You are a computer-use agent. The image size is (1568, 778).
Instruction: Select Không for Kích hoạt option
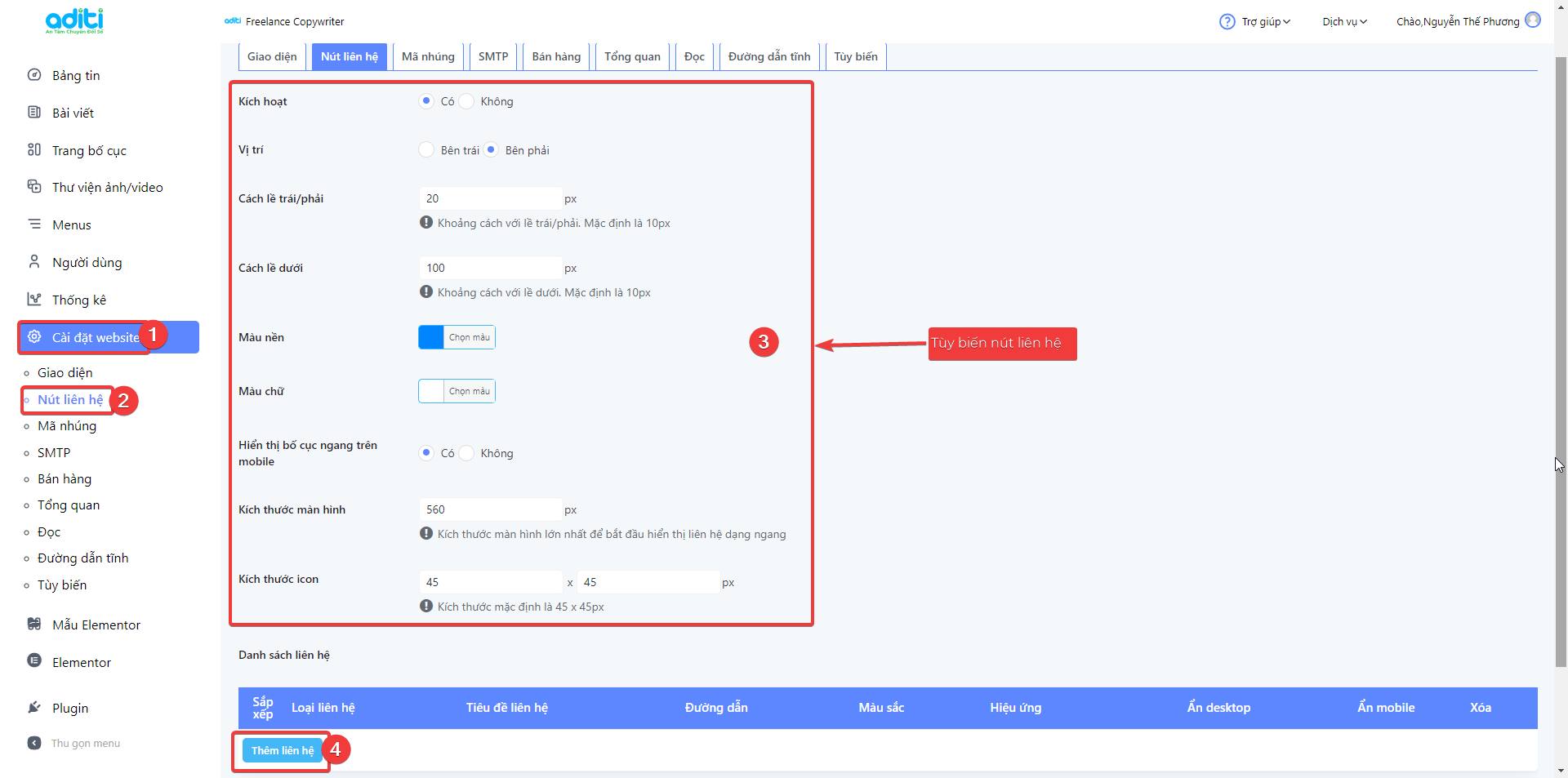pyautogui.click(x=467, y=101)
